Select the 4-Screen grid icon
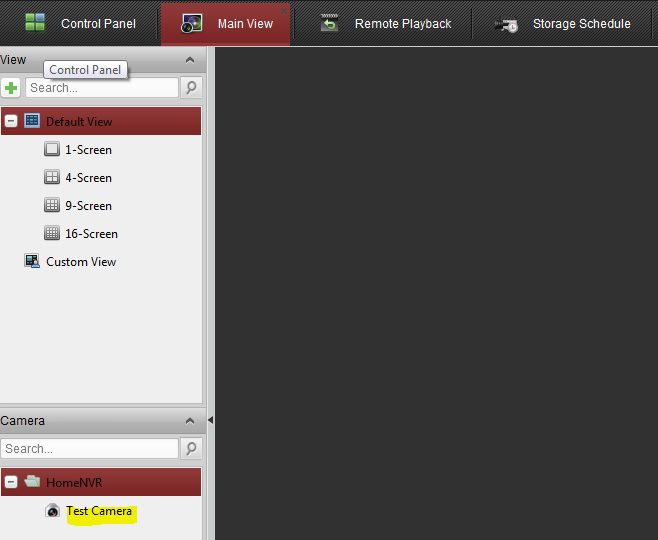 click(x=52, y=178)
